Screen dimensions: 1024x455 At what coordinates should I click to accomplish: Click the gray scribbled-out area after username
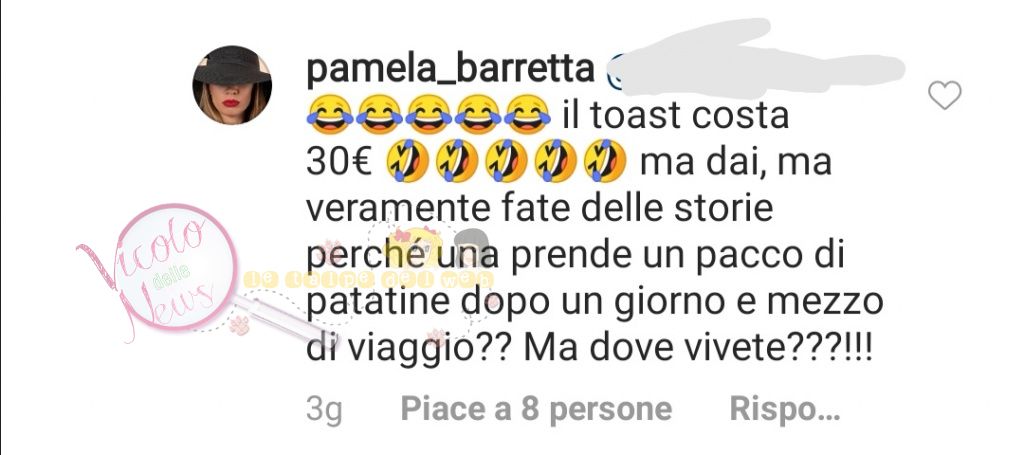pyautogui.click(x=759, y=59)
